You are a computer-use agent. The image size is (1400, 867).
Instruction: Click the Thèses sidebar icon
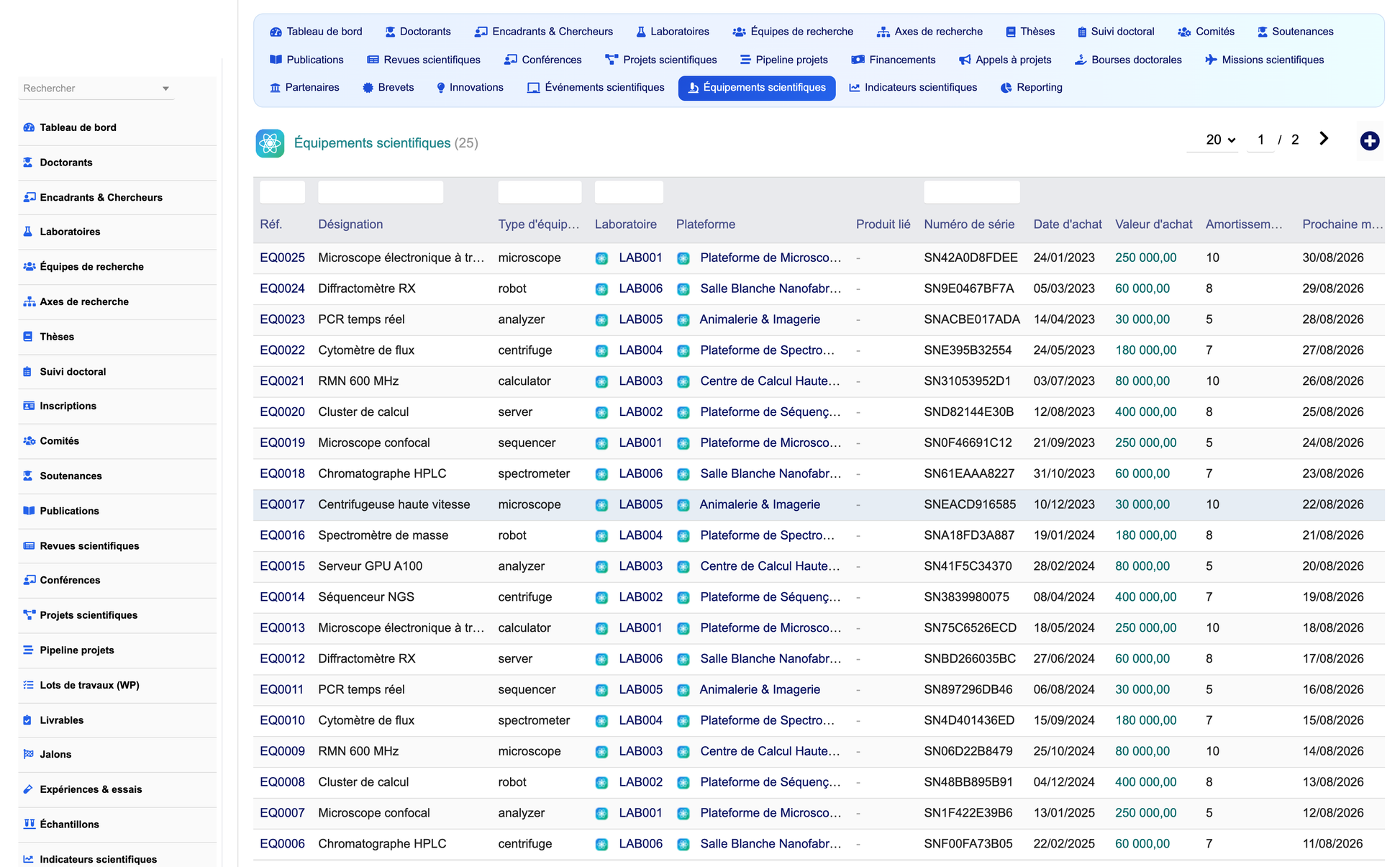(x=29, y=337)
